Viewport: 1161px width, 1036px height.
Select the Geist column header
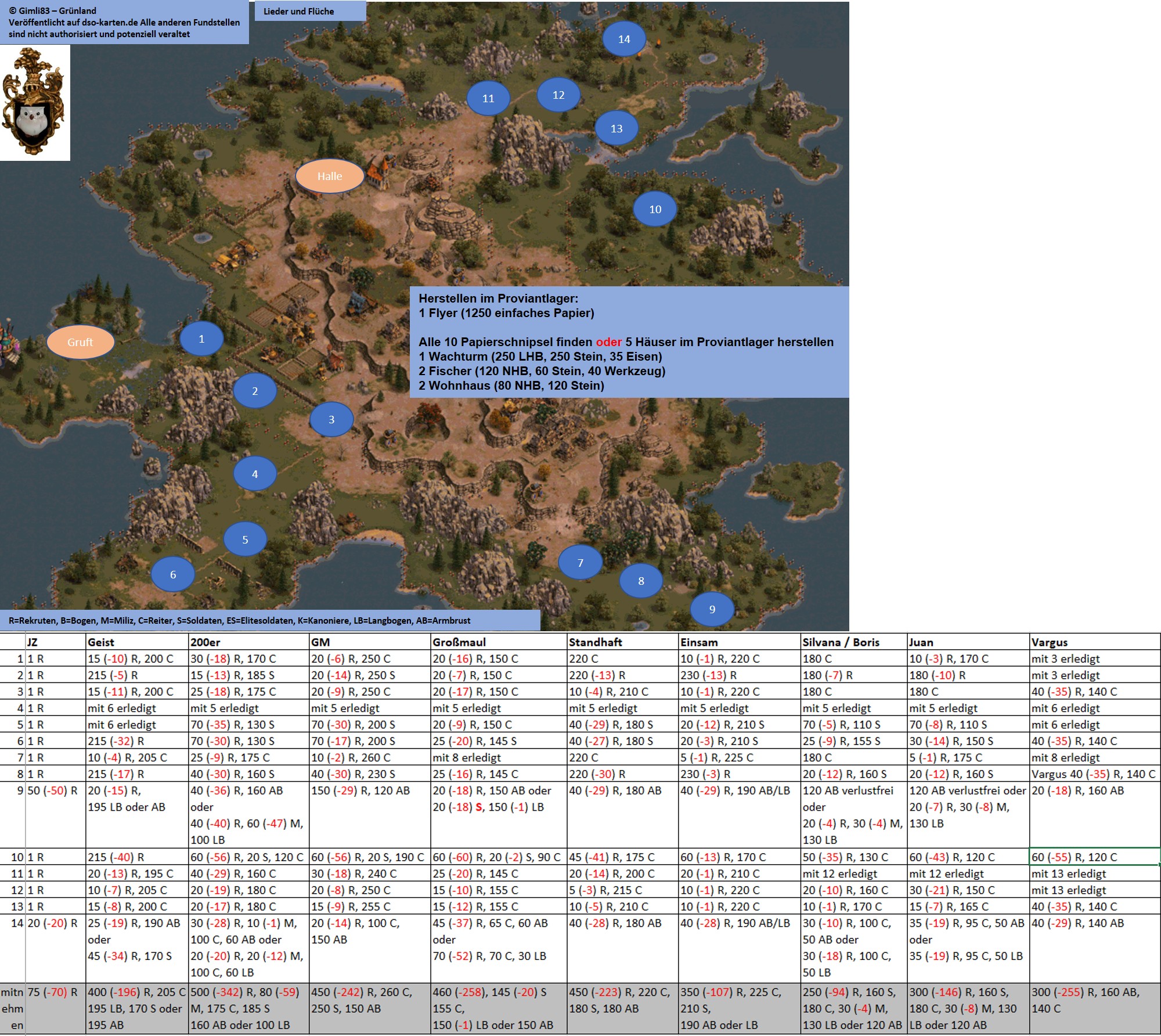click(138, 642)
